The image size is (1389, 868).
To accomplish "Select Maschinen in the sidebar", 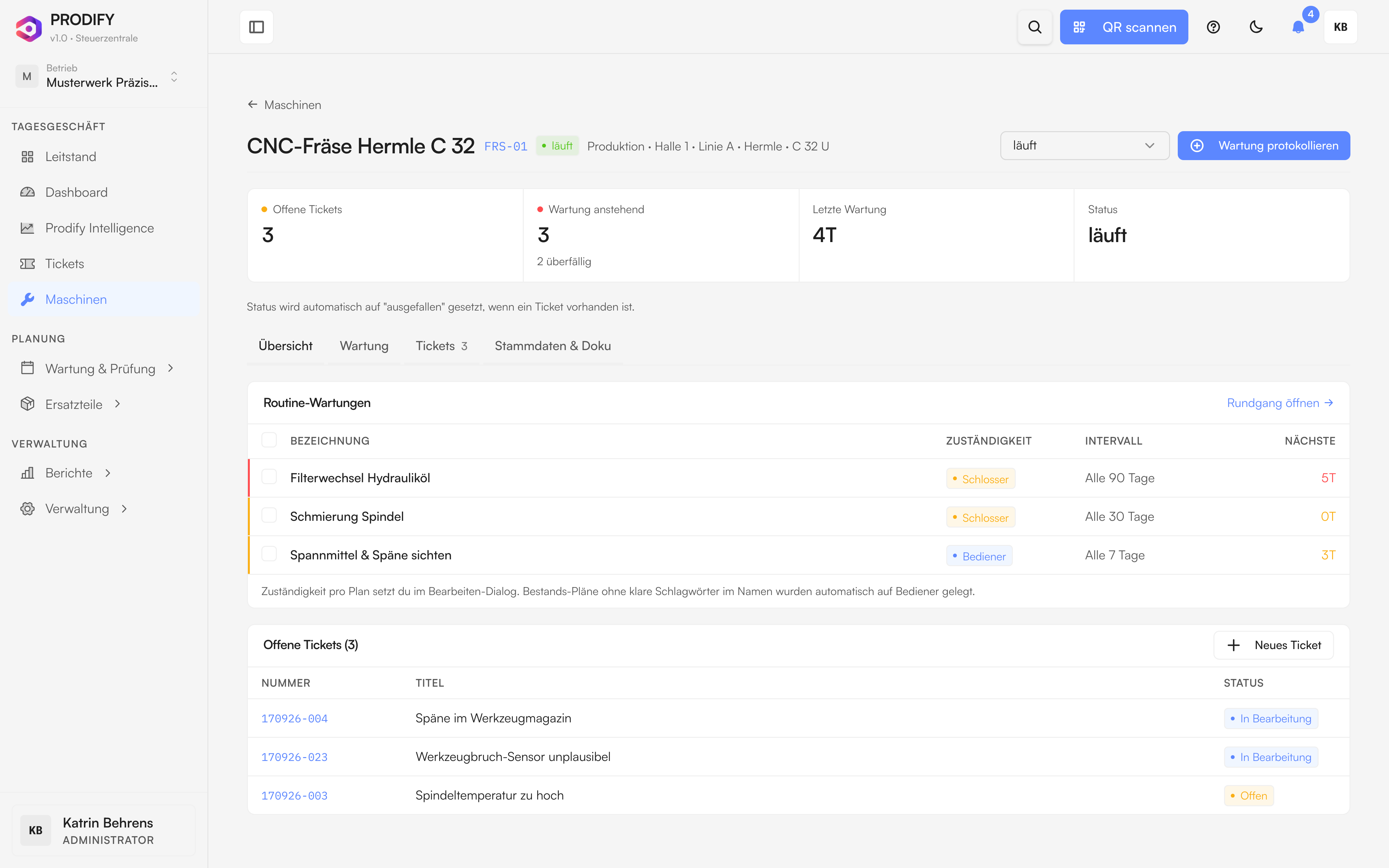I will (104, 299).
